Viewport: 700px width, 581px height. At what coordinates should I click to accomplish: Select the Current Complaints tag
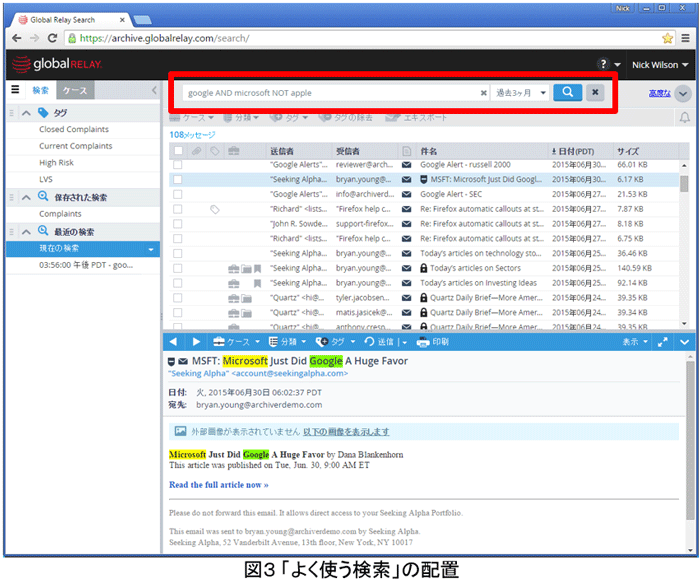pyautogui.click(x=75, y=146)
